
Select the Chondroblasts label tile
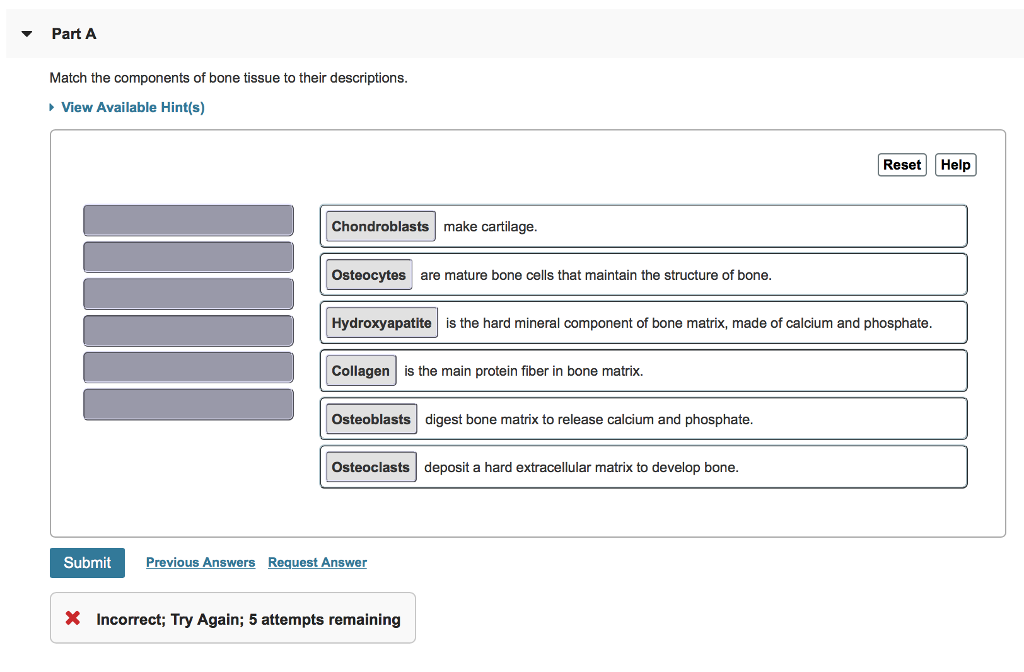click(379, 226)
